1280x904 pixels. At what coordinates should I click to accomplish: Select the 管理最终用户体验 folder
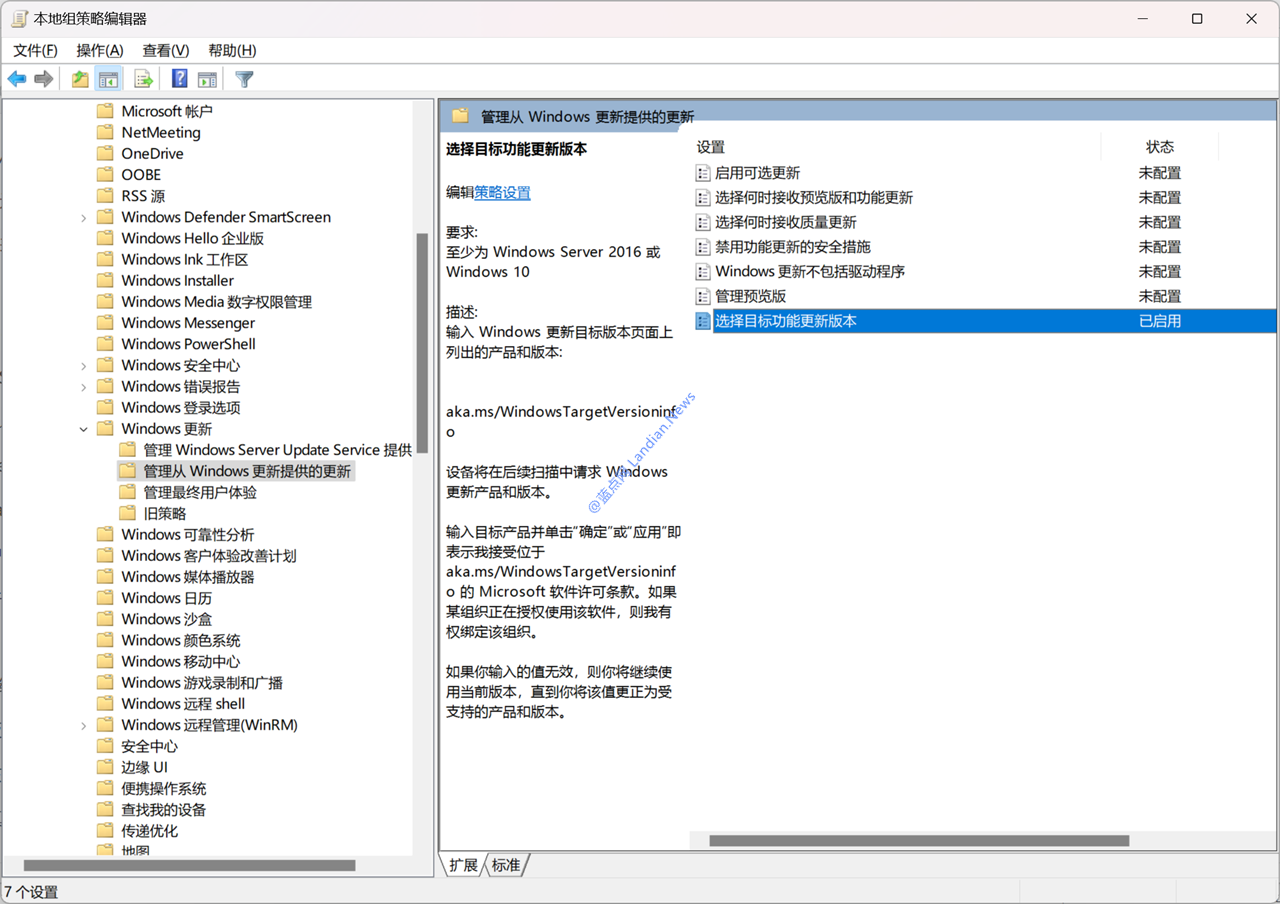tap(200, 492)
